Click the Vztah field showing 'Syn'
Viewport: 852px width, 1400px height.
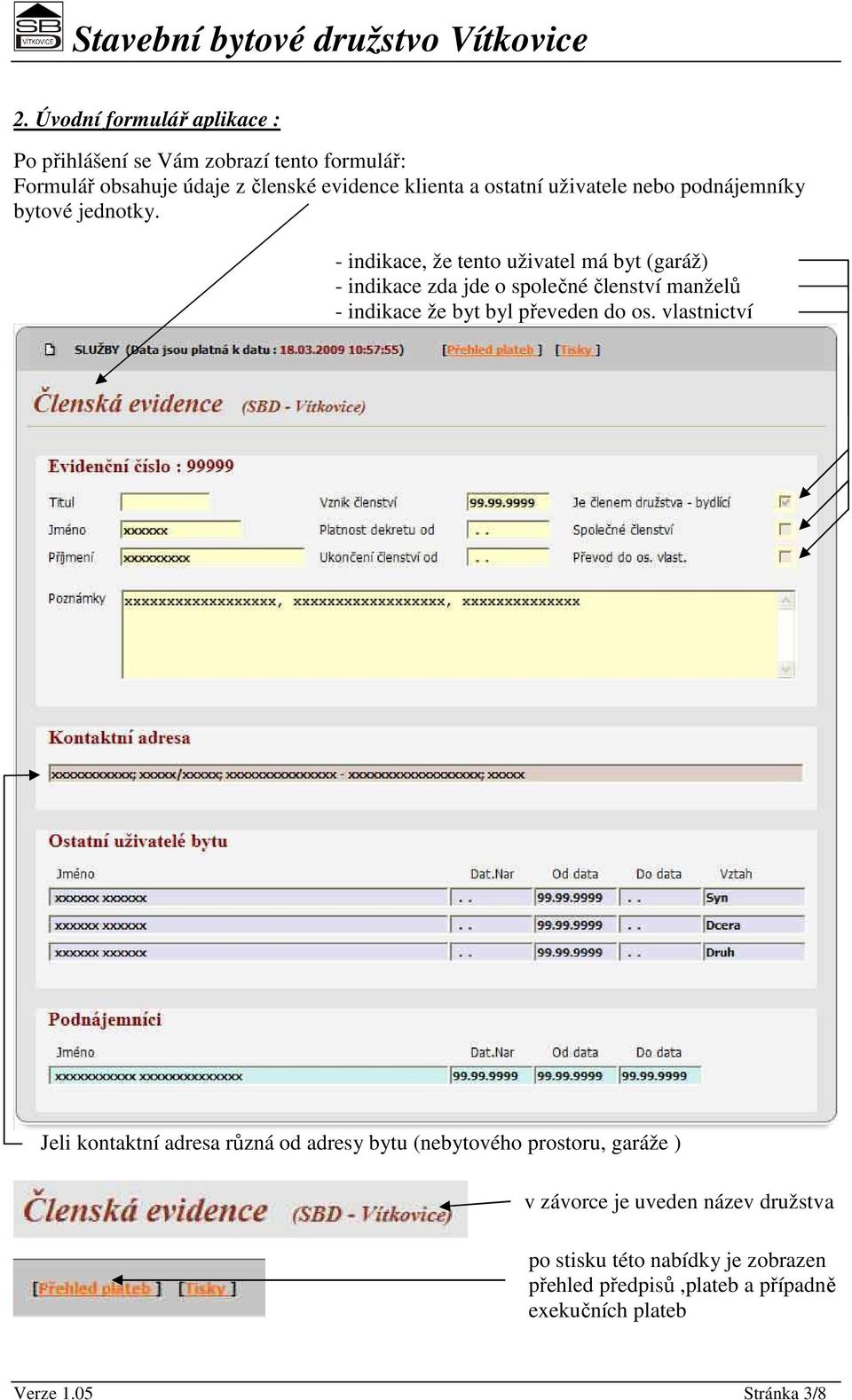click(x=753, y=898)
